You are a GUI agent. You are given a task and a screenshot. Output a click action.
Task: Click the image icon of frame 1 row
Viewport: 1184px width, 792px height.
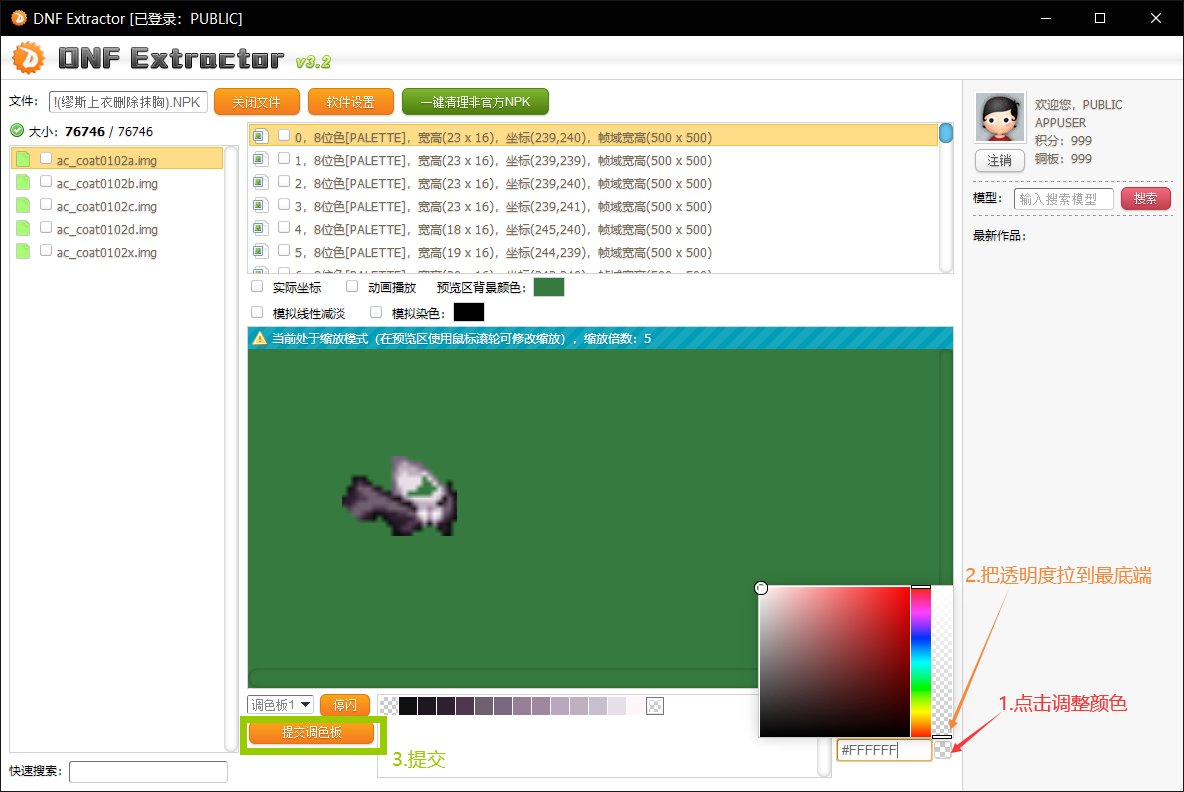click(x=261, y=159)
